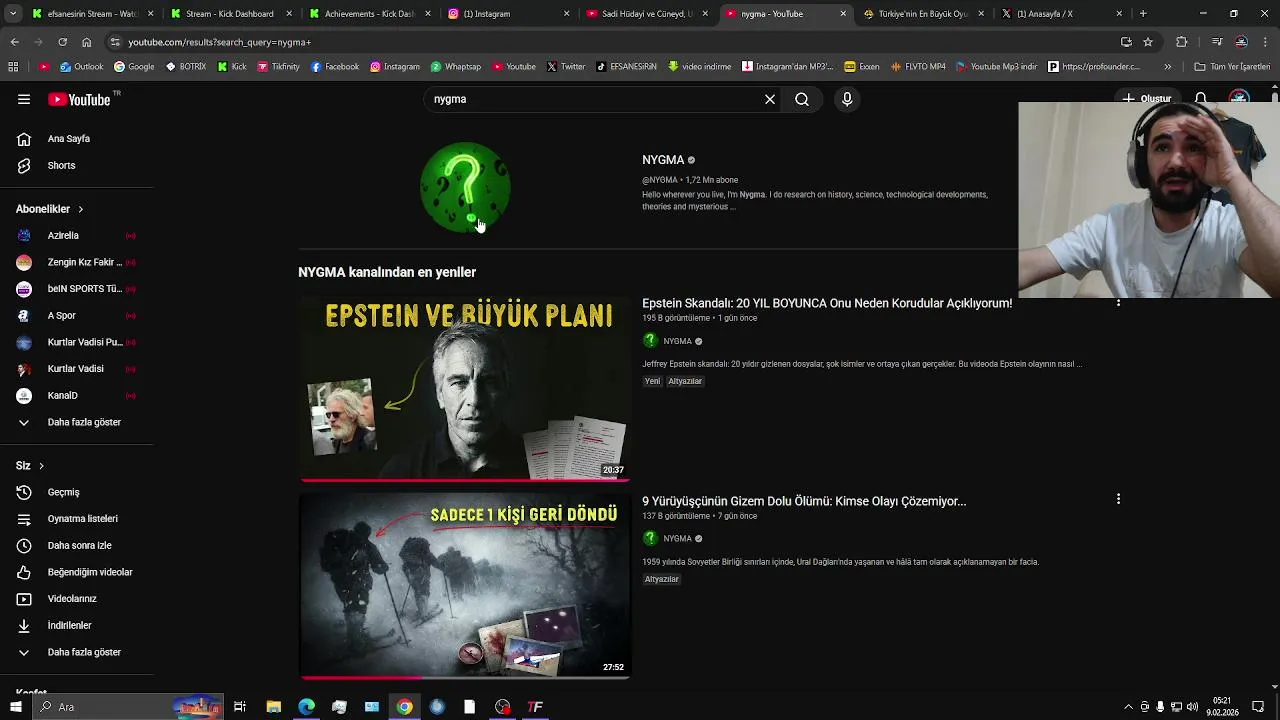Play Epstein ve Büyük Planı thumbnail
This screenshot has width=1280, height=720.
tap(465, 388)
